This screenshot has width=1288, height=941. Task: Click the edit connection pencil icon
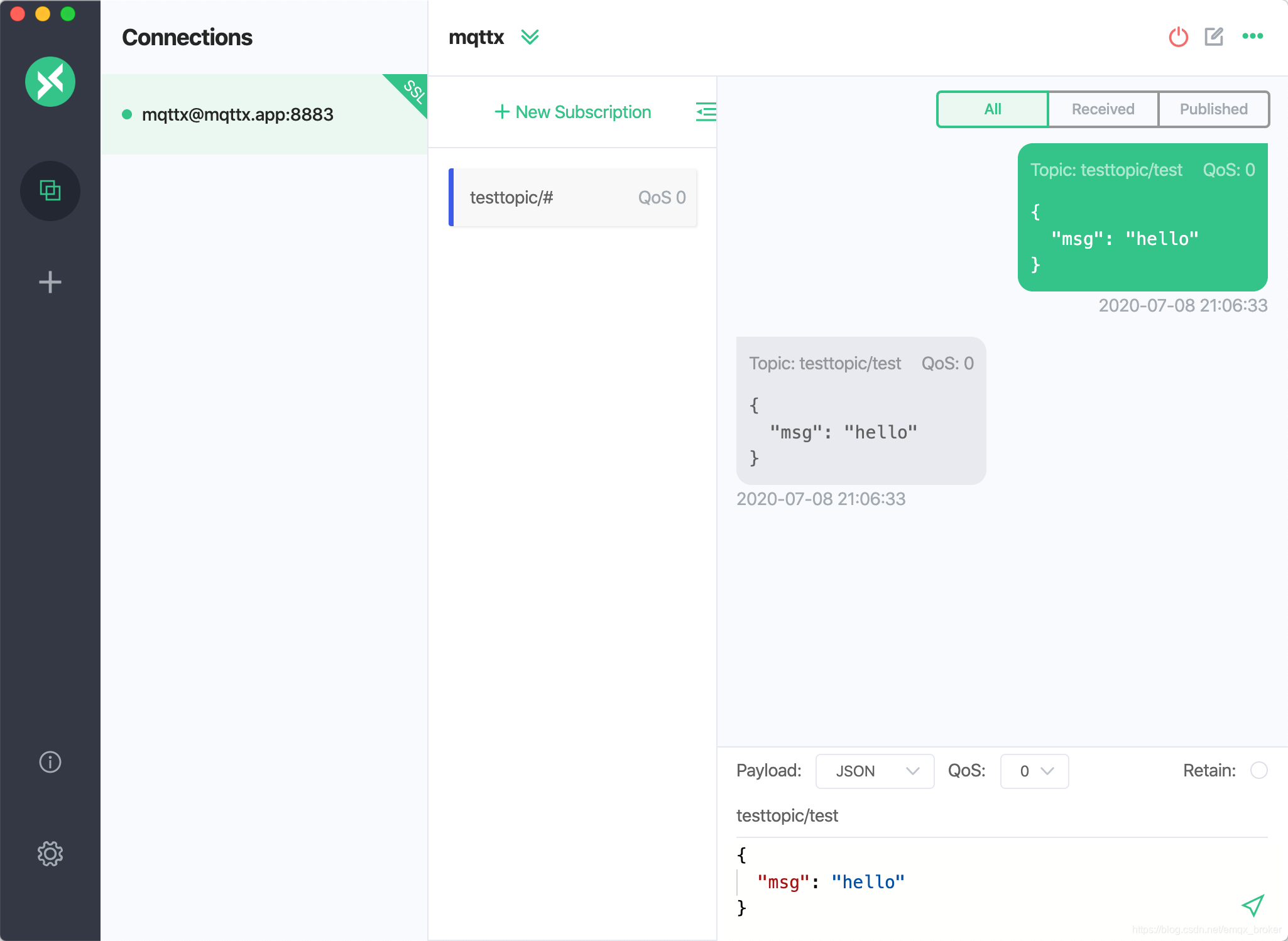(1213, 38)
